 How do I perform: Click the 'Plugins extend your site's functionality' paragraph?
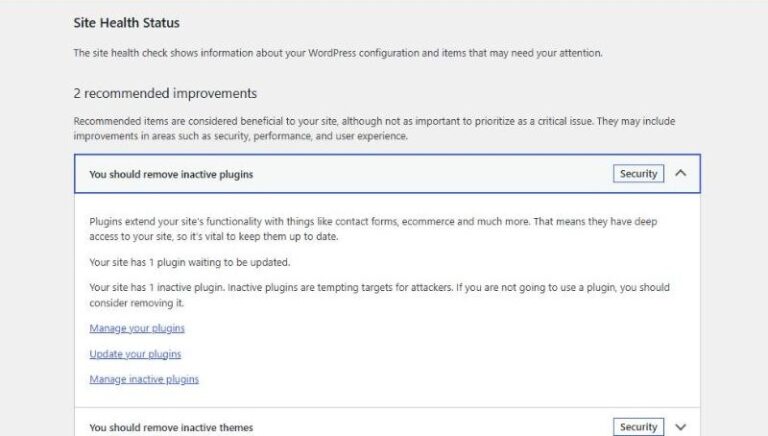(x=373, y=229)
